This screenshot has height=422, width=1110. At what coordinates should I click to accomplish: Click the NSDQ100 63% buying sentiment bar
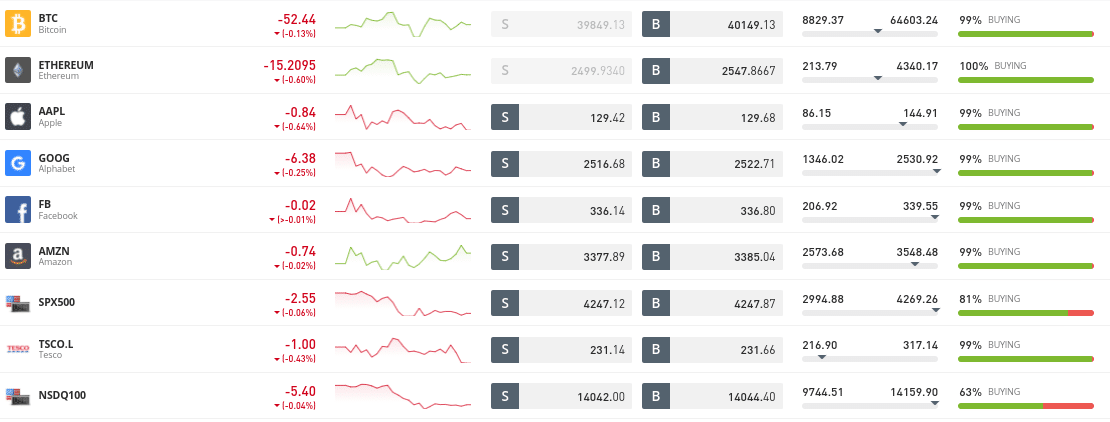1026,406
